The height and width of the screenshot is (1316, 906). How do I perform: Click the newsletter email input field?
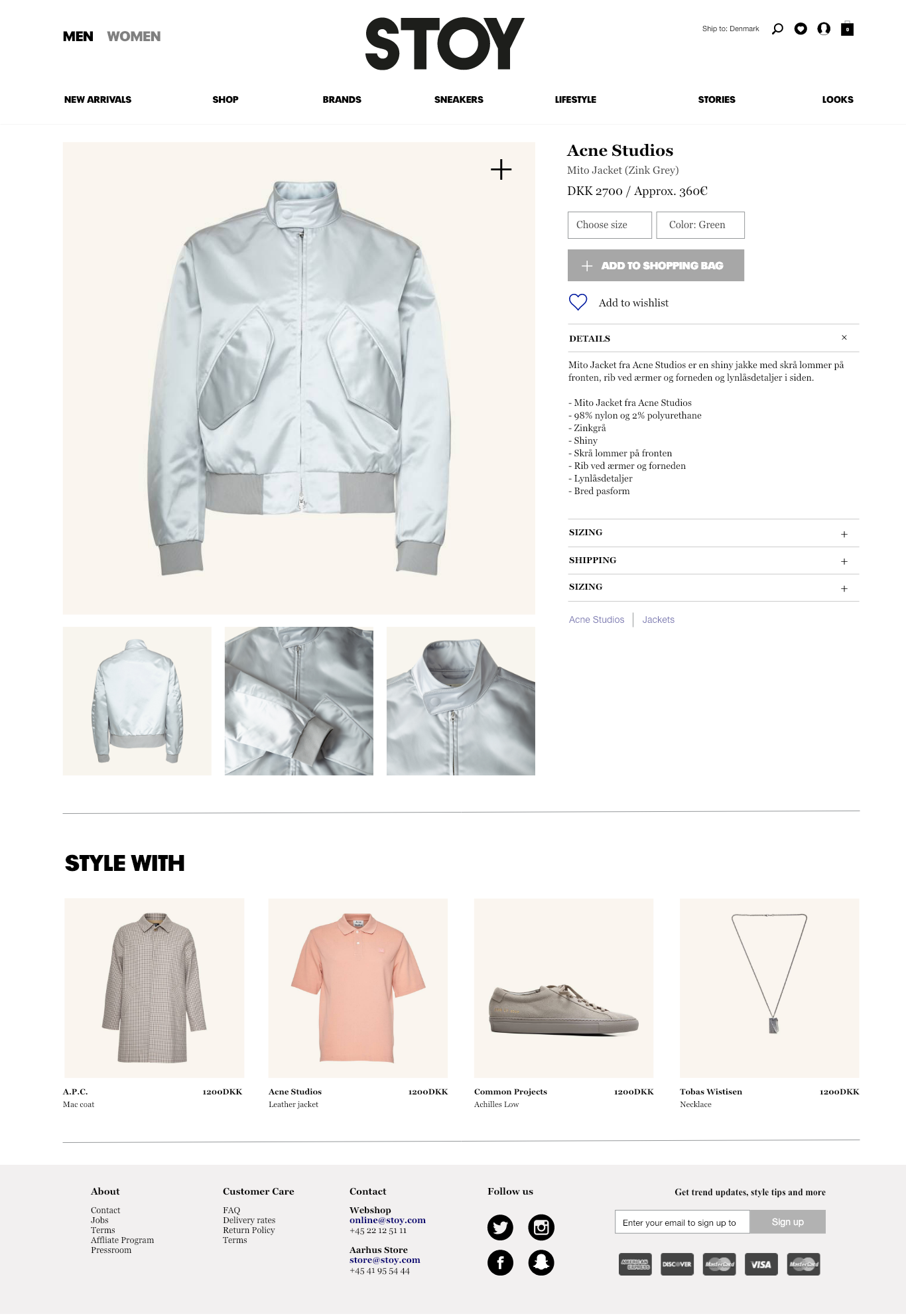(x=682, y=1222)
